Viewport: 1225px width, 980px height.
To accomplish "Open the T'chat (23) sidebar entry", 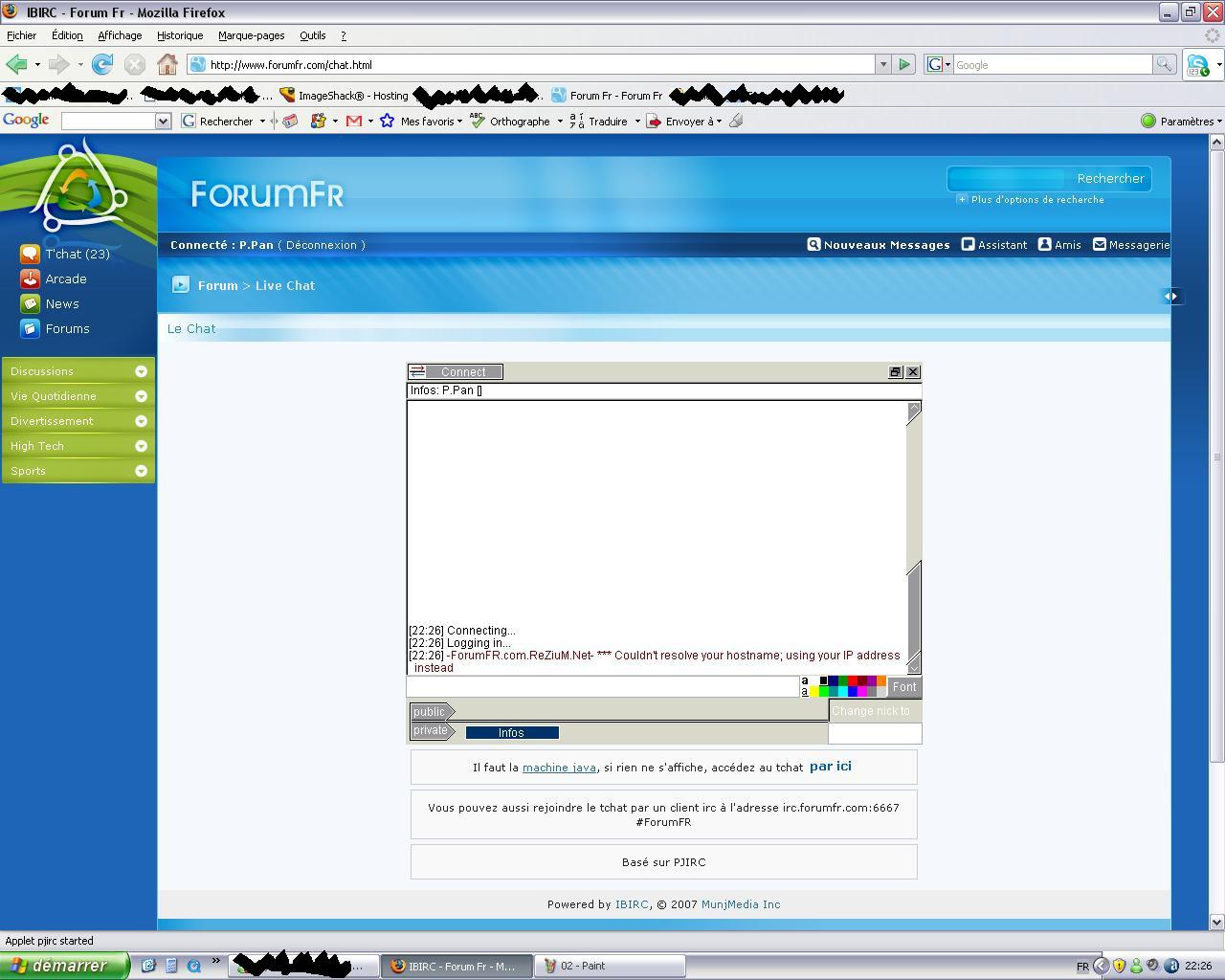I will (x=65, y=254).
